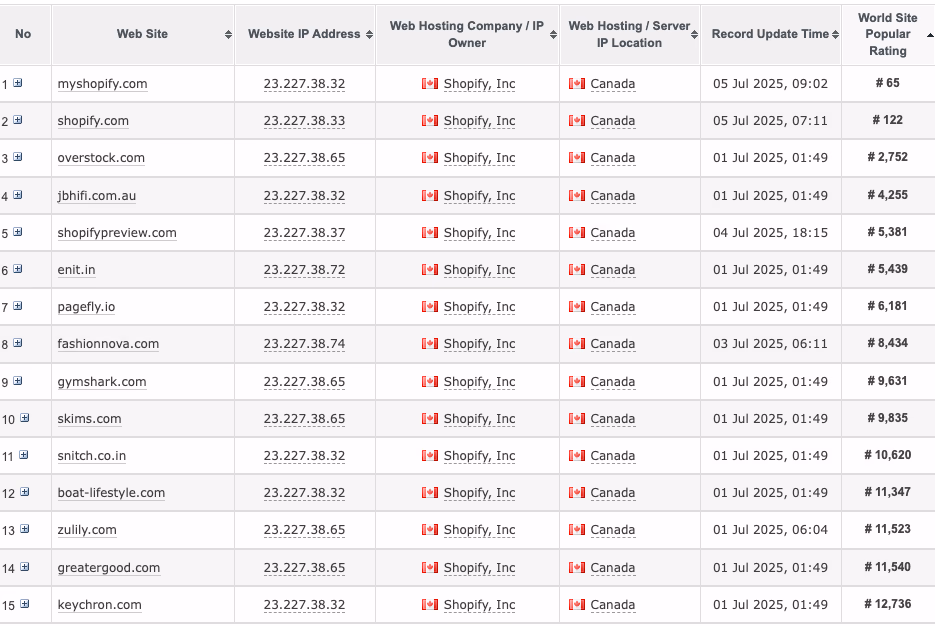Expand row 5 plus icon for shopifypreview.com
935x626 pixels.
coord(18,232)
